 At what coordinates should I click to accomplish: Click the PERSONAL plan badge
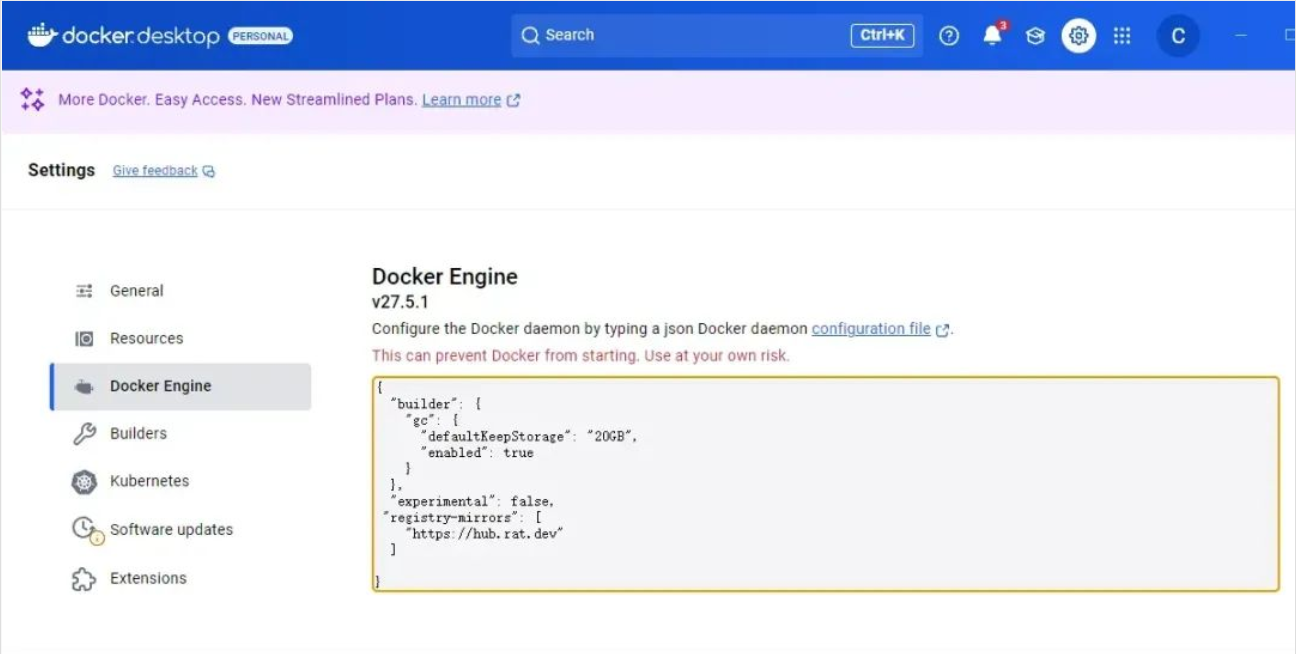point(260,36)
